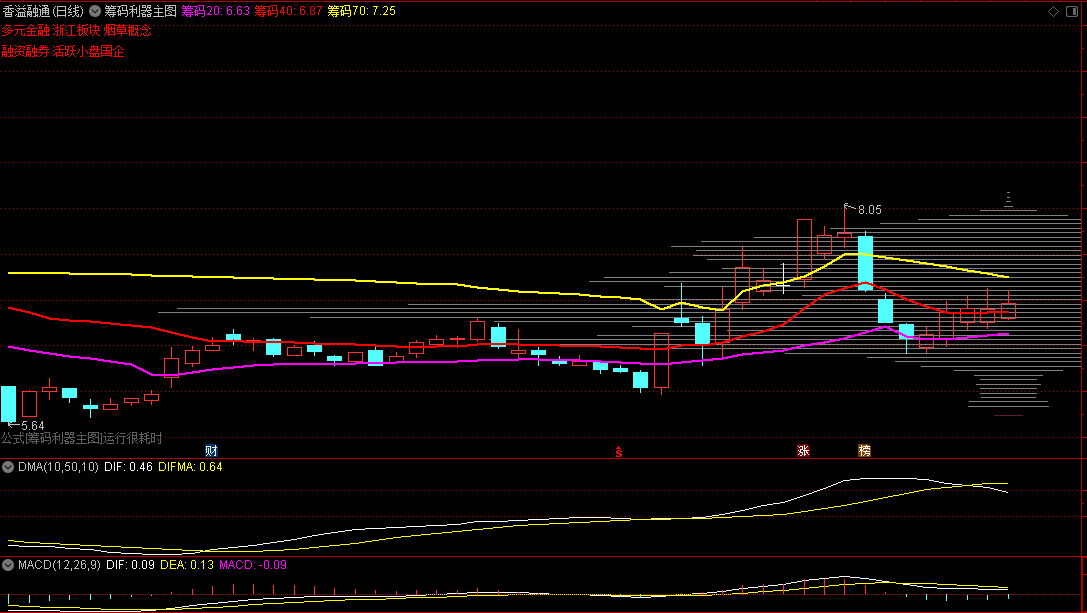
Task: Click the red $ marker on timeline
Action: coord(618,452)
